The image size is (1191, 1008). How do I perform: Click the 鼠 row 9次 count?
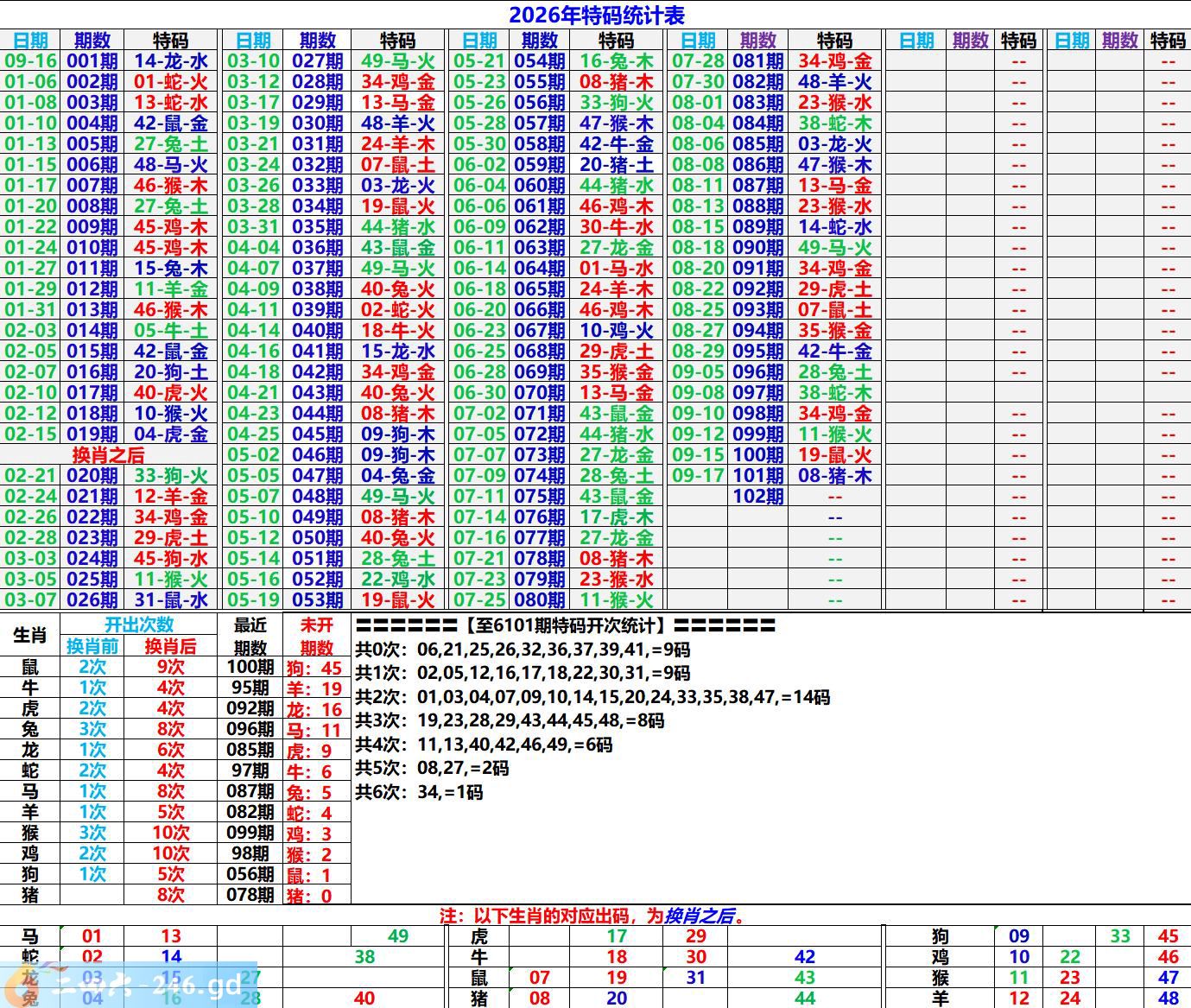[170, 667]
